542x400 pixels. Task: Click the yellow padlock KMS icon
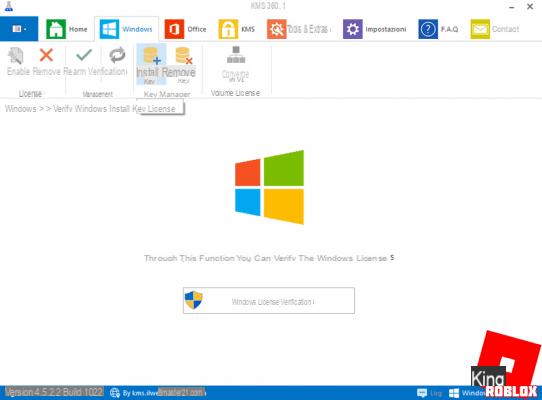pyautogui.click(x=228, y=29)
